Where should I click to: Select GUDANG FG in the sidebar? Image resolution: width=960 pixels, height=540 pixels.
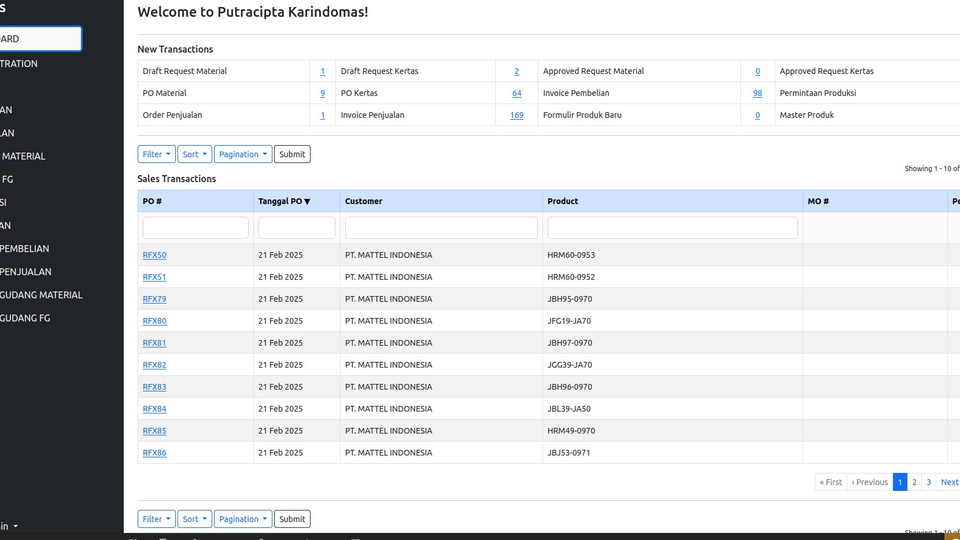click(x=25, y=318)
